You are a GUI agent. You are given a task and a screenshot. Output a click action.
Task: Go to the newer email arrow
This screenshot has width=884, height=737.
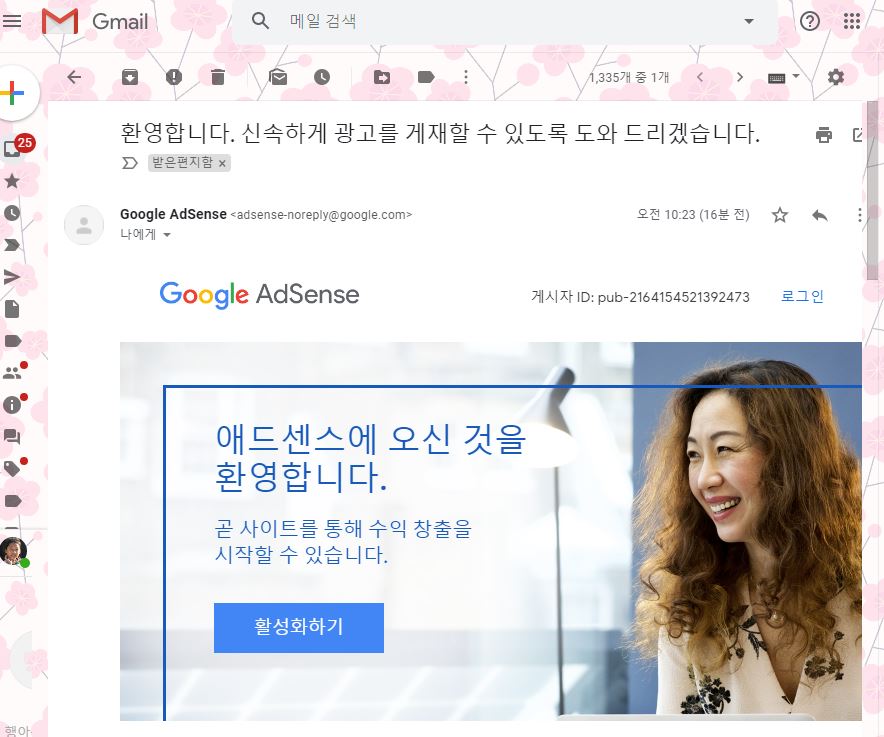click(x=700, y=77)
